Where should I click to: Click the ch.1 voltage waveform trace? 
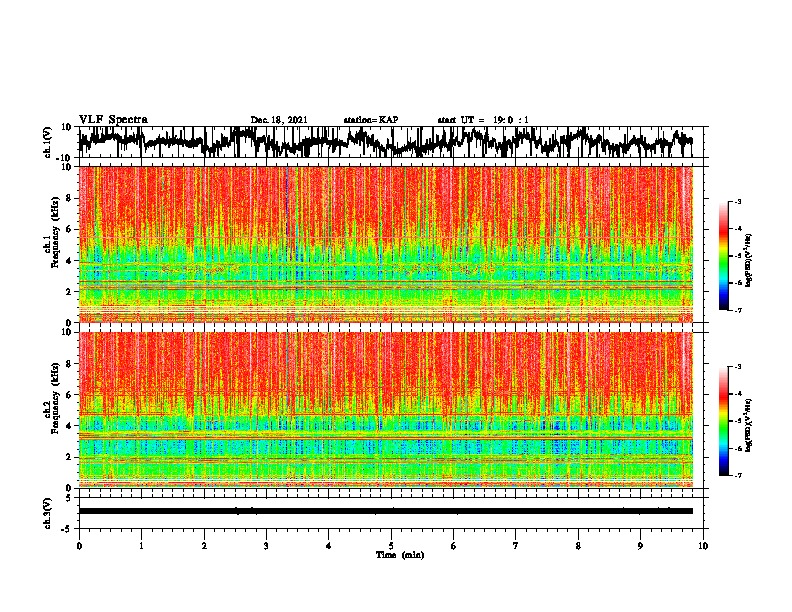pos(386,142)
